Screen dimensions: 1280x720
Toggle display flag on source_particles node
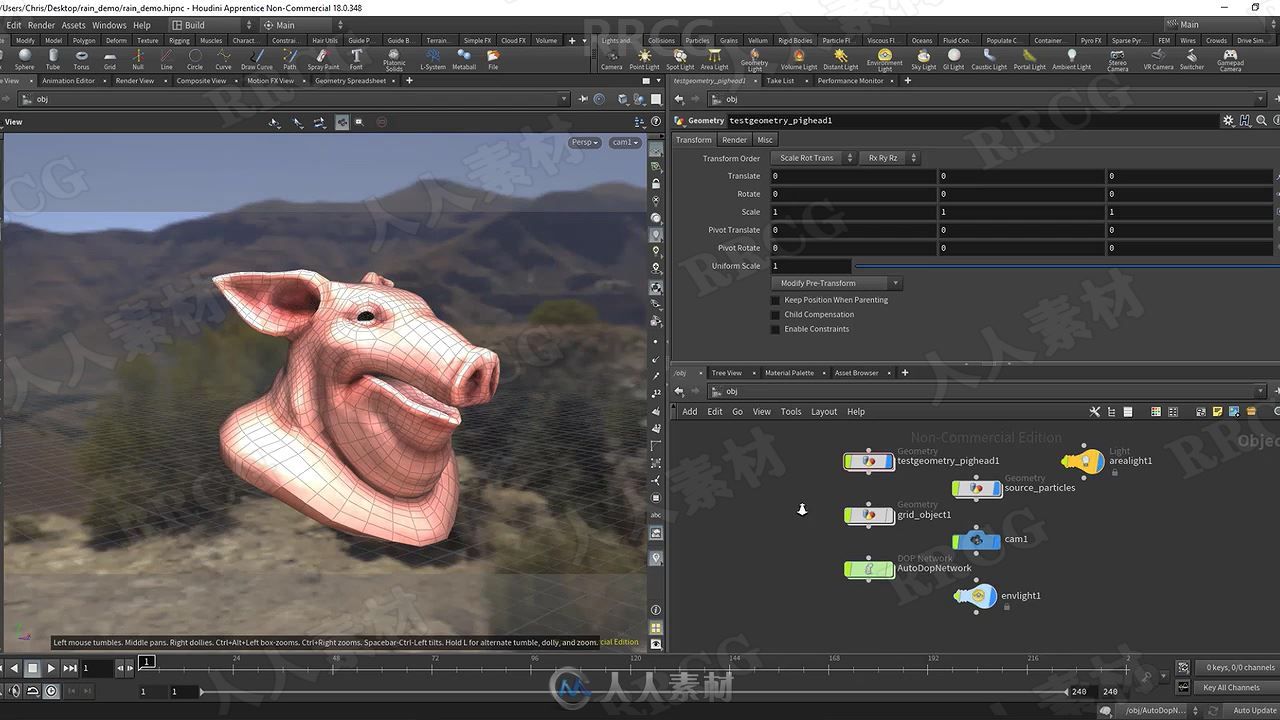997,488
